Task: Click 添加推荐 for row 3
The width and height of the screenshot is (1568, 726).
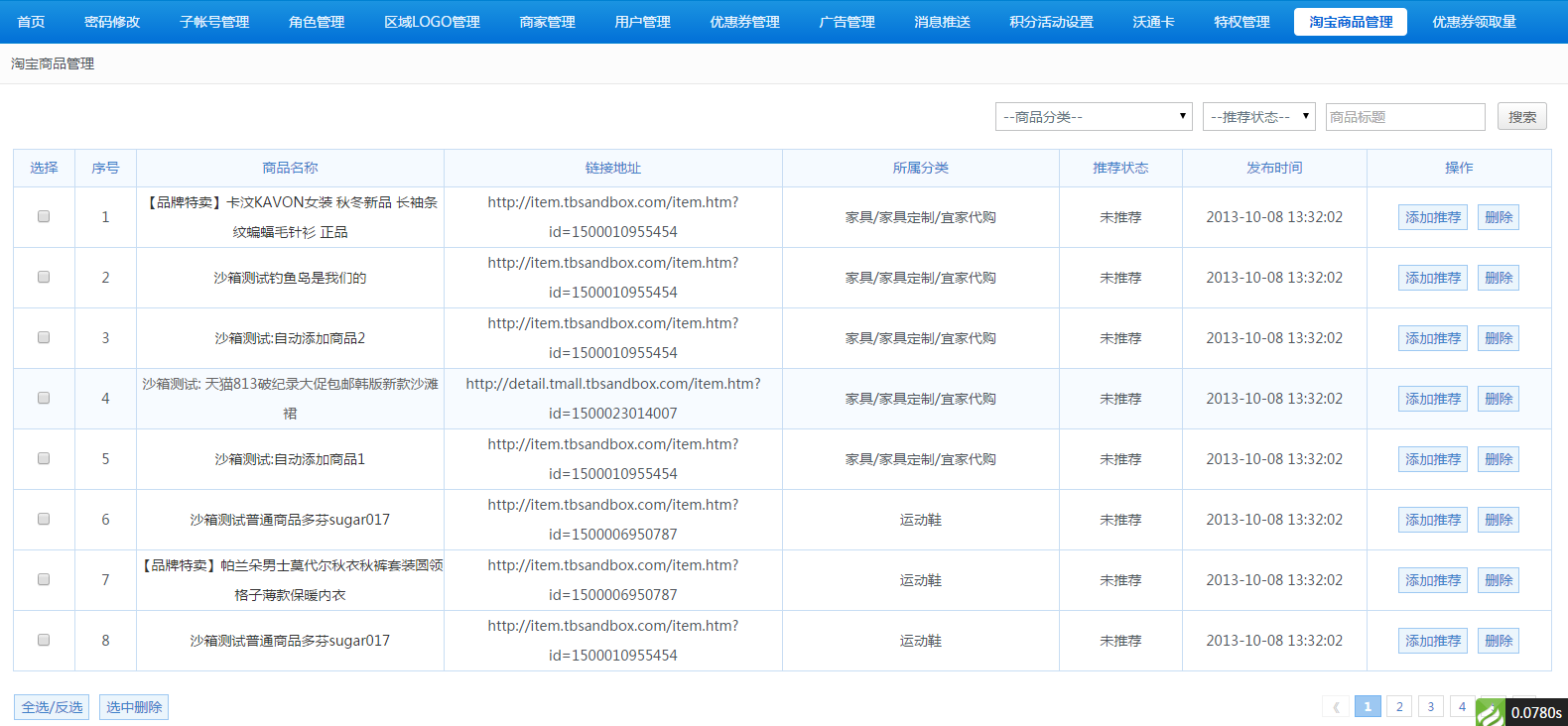Action: 1433,338
